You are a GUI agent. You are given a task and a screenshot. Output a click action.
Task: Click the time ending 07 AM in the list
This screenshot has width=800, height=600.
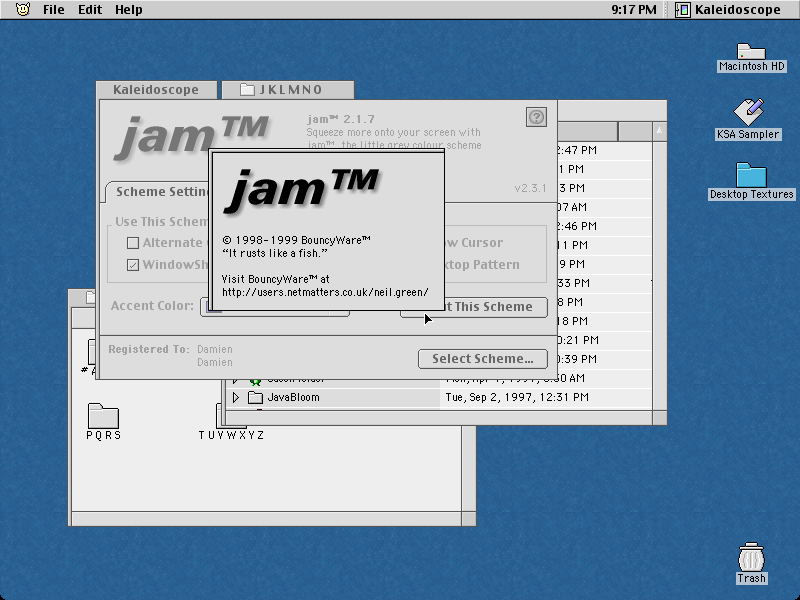[571, 207]
